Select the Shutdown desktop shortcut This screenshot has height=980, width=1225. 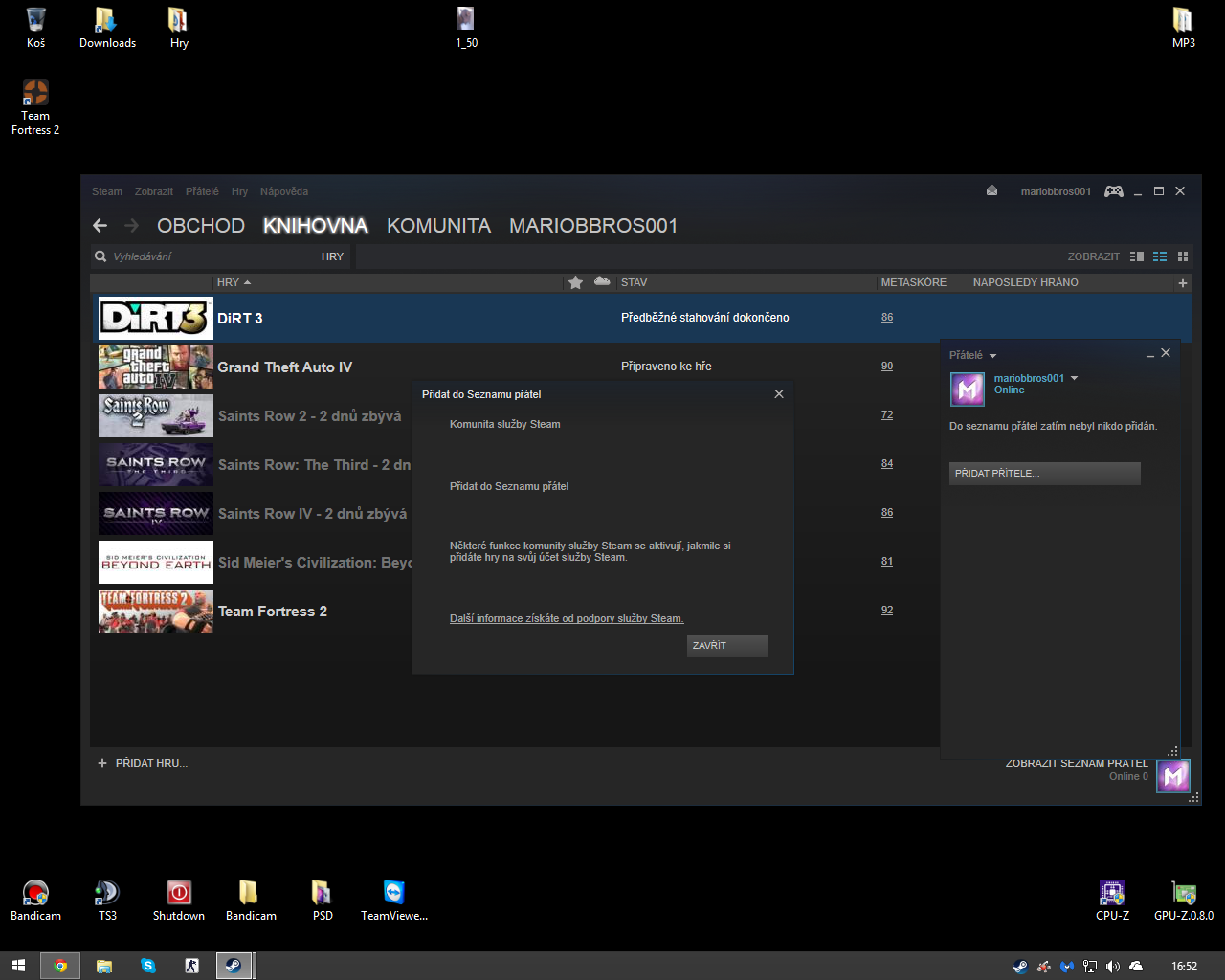tap(179, 901)
